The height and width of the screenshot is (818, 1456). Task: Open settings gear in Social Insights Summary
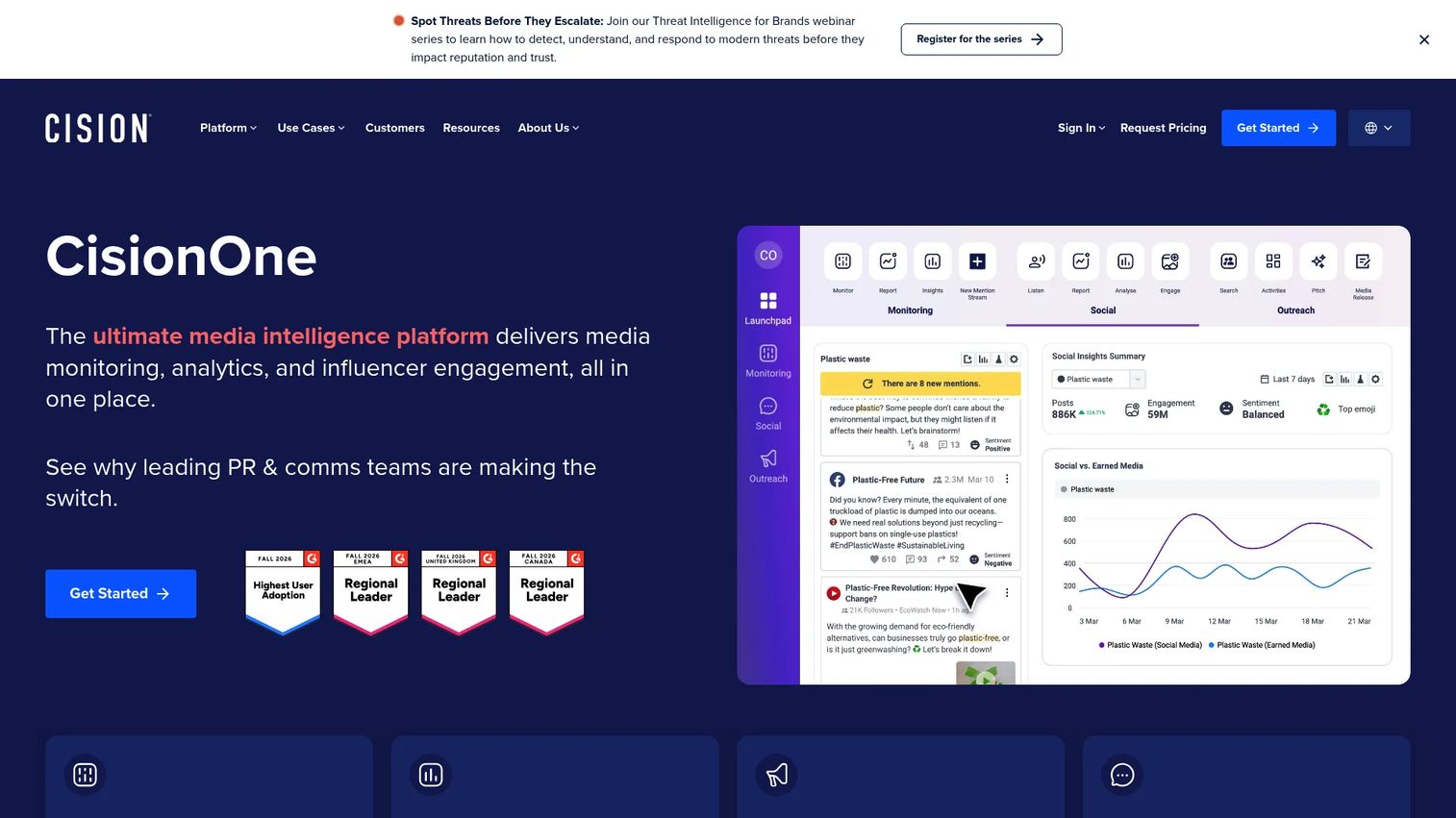(x=1375, y=379)
